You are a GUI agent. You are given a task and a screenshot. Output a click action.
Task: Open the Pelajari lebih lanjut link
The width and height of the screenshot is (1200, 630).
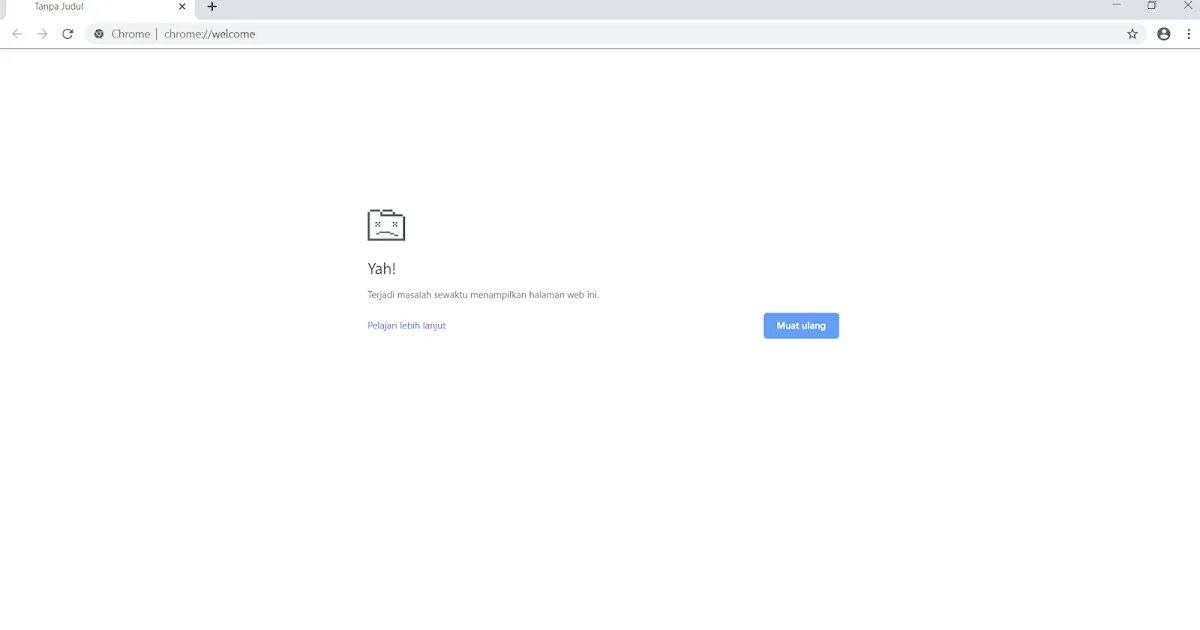(x=406, y=325)
